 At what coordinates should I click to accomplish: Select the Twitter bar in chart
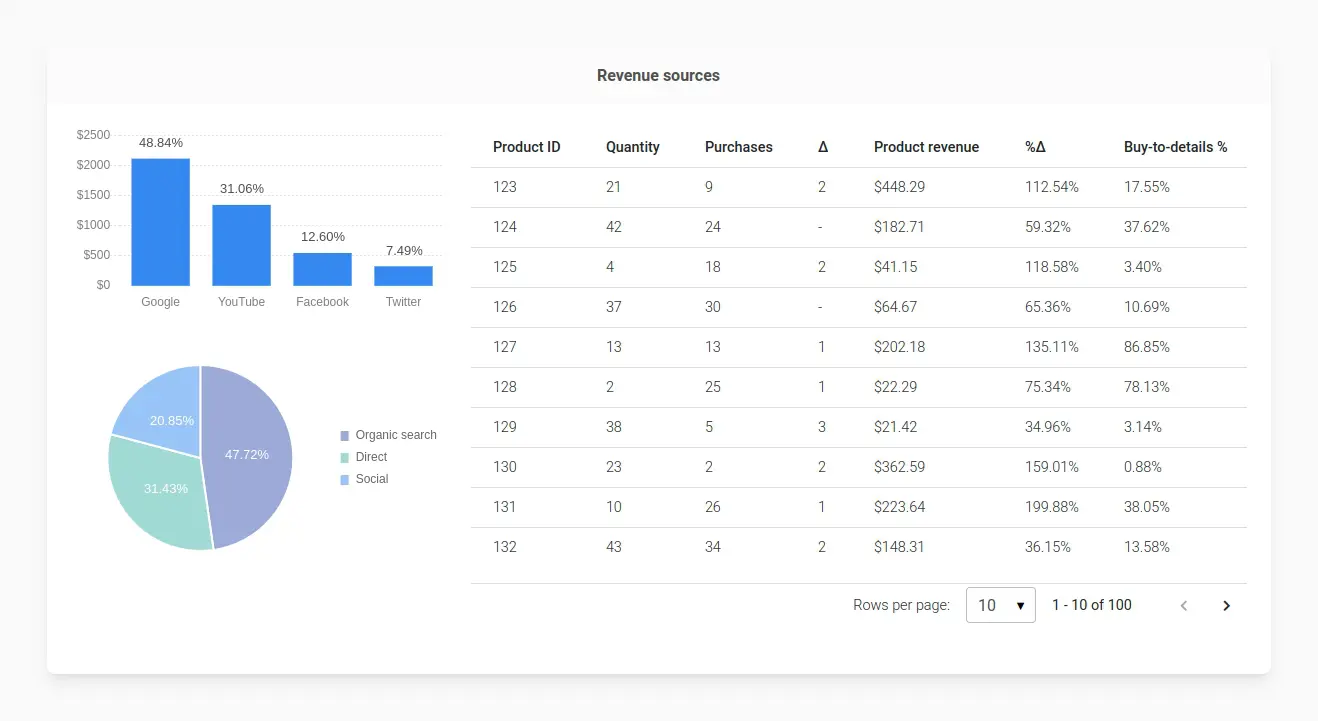pos(403,276)
